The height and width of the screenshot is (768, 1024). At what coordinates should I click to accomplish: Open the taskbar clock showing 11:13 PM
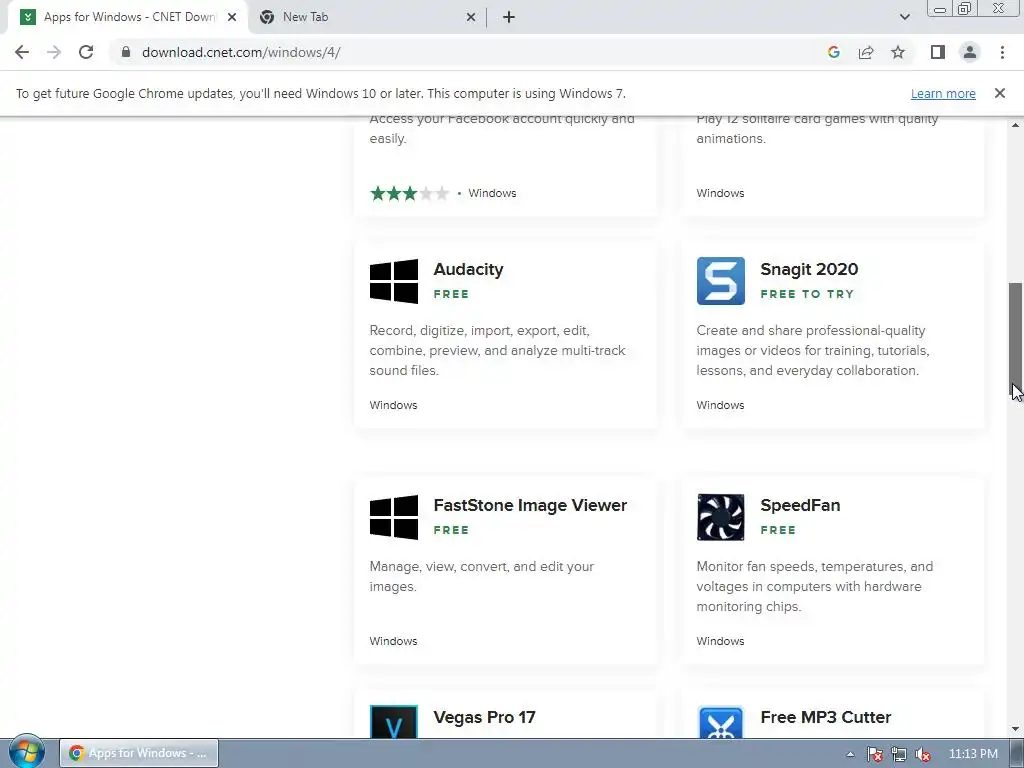973,754
